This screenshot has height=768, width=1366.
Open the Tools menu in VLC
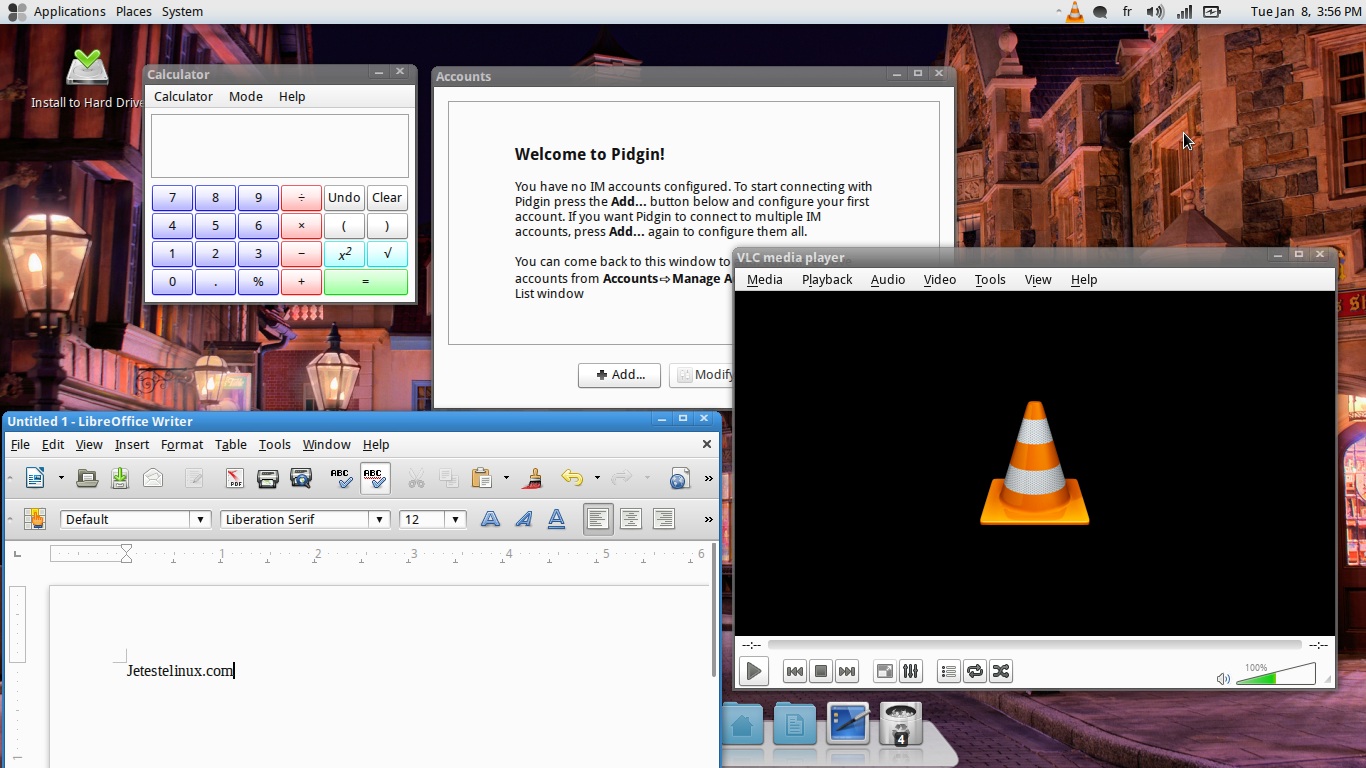[x=990, y=279]
